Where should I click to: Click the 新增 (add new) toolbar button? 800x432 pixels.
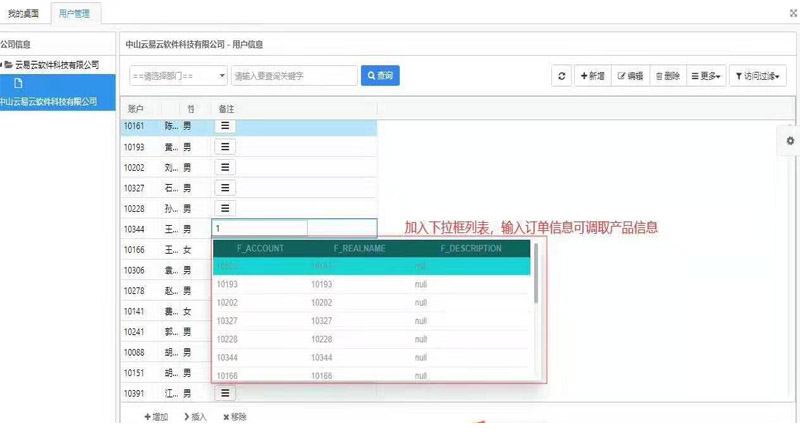[x=592, y=76]
